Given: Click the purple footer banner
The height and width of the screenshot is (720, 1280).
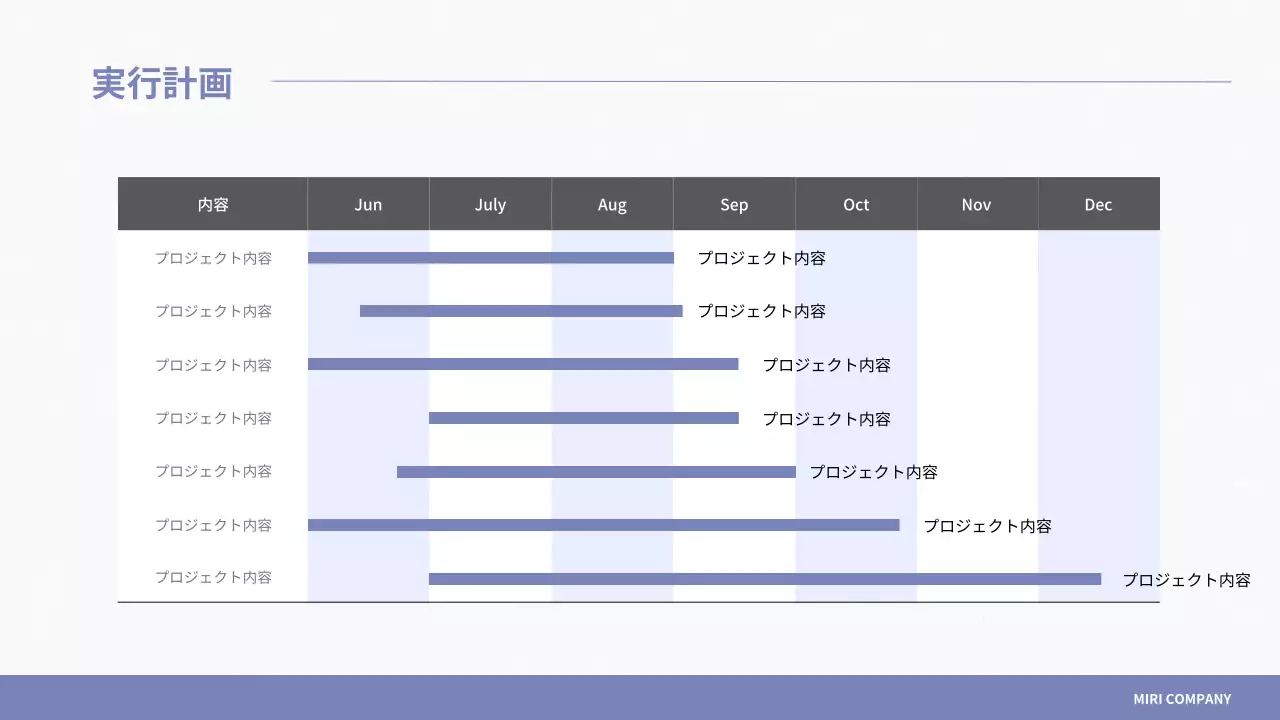Looking at the screenshot, I should (640, 699).
